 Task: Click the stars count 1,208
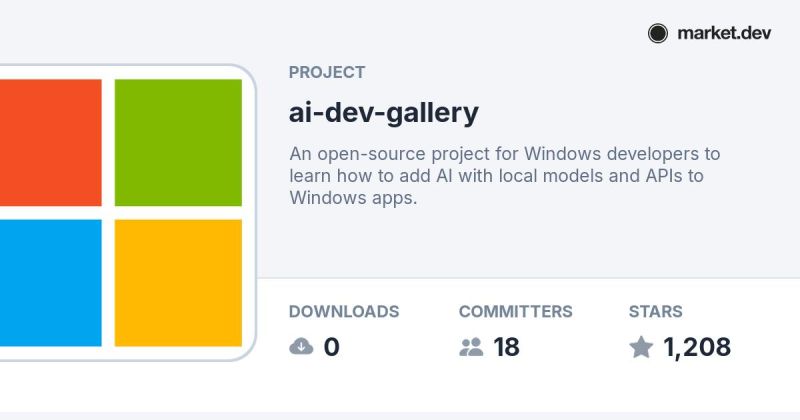pos(697,348)
